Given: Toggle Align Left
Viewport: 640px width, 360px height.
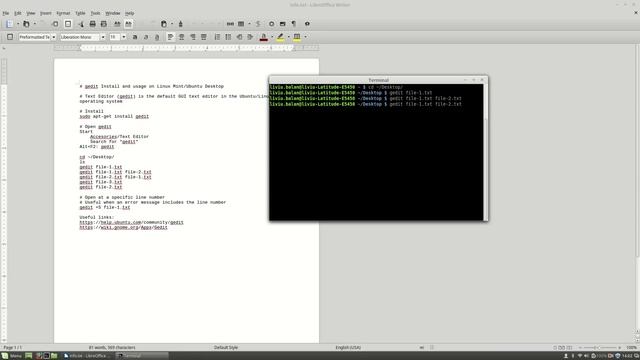Looking at the screenshot, I should click(x=170, y=37).
